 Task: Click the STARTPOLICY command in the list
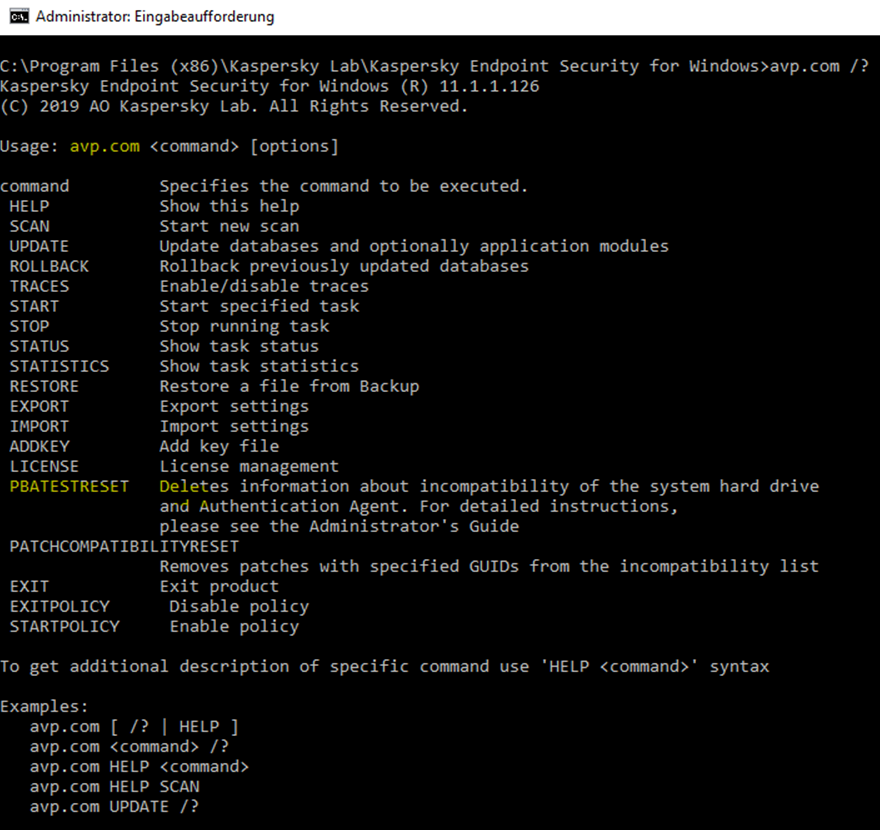(64, 626)
